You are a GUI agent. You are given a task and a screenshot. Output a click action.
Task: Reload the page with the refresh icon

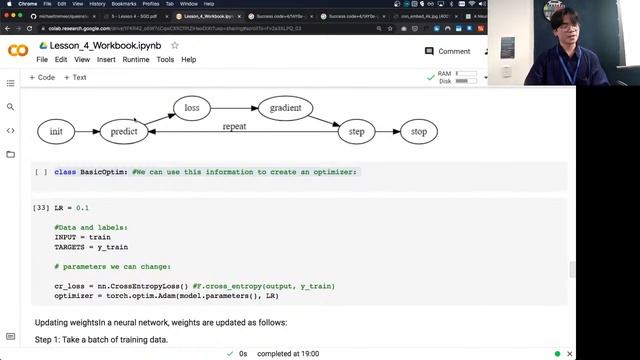point(29,29)
